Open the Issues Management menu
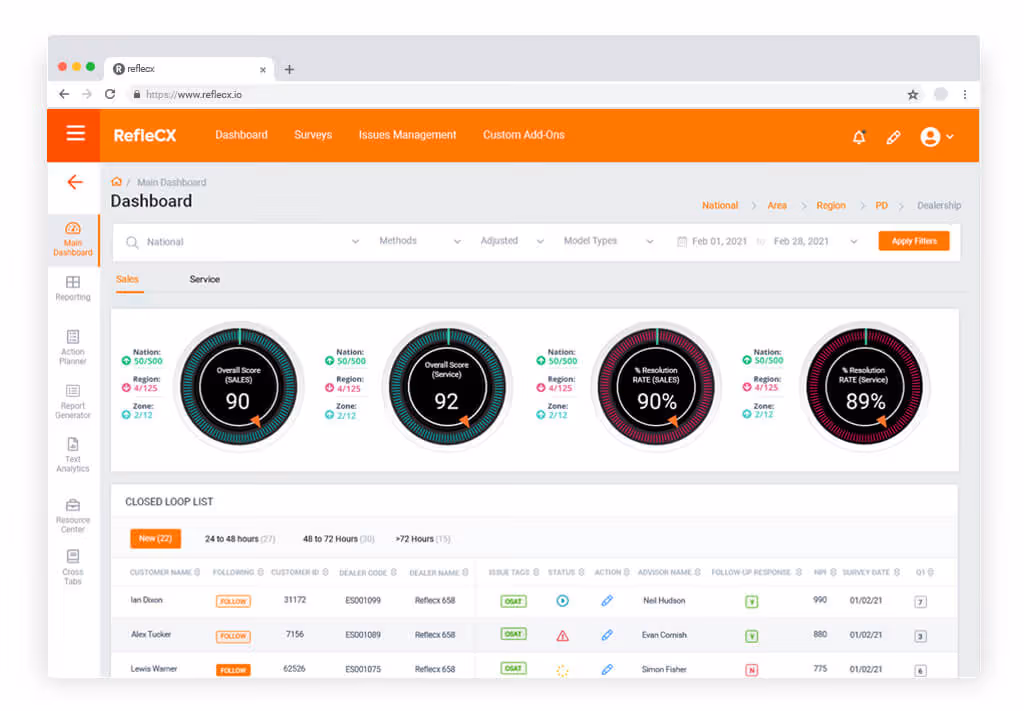 tap(408, 134)
